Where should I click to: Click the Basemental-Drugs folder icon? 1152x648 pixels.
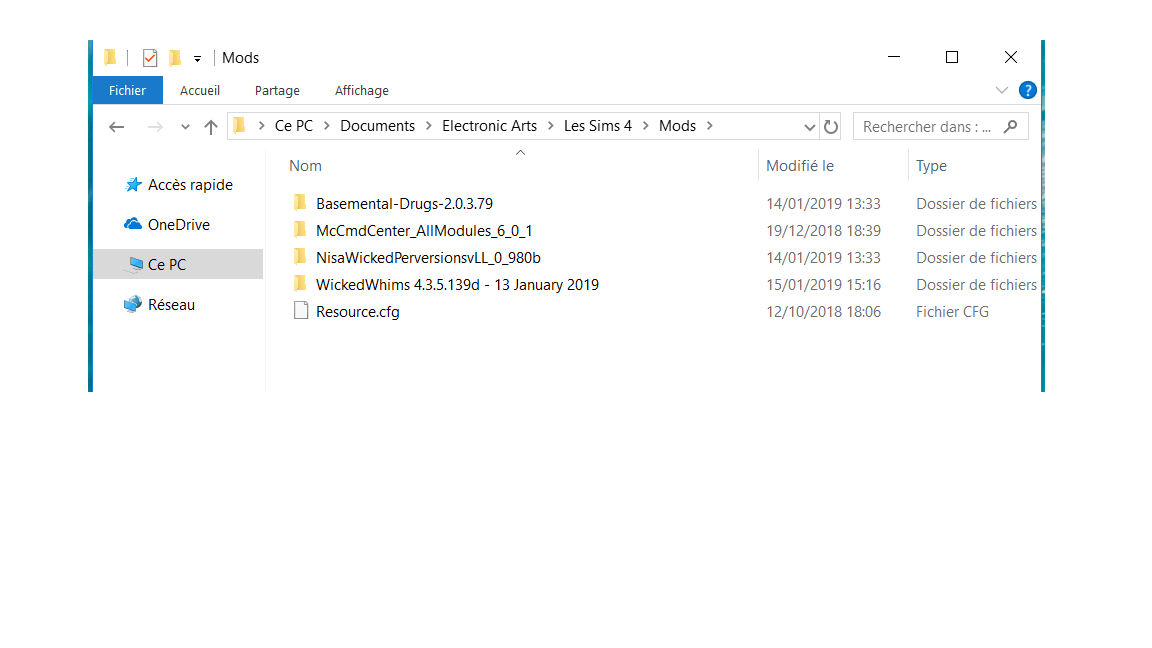[300, 202]
